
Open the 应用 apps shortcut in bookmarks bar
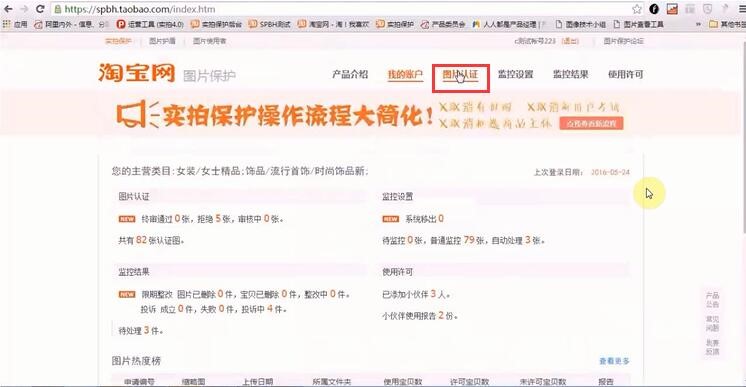[x=15, y=24]
